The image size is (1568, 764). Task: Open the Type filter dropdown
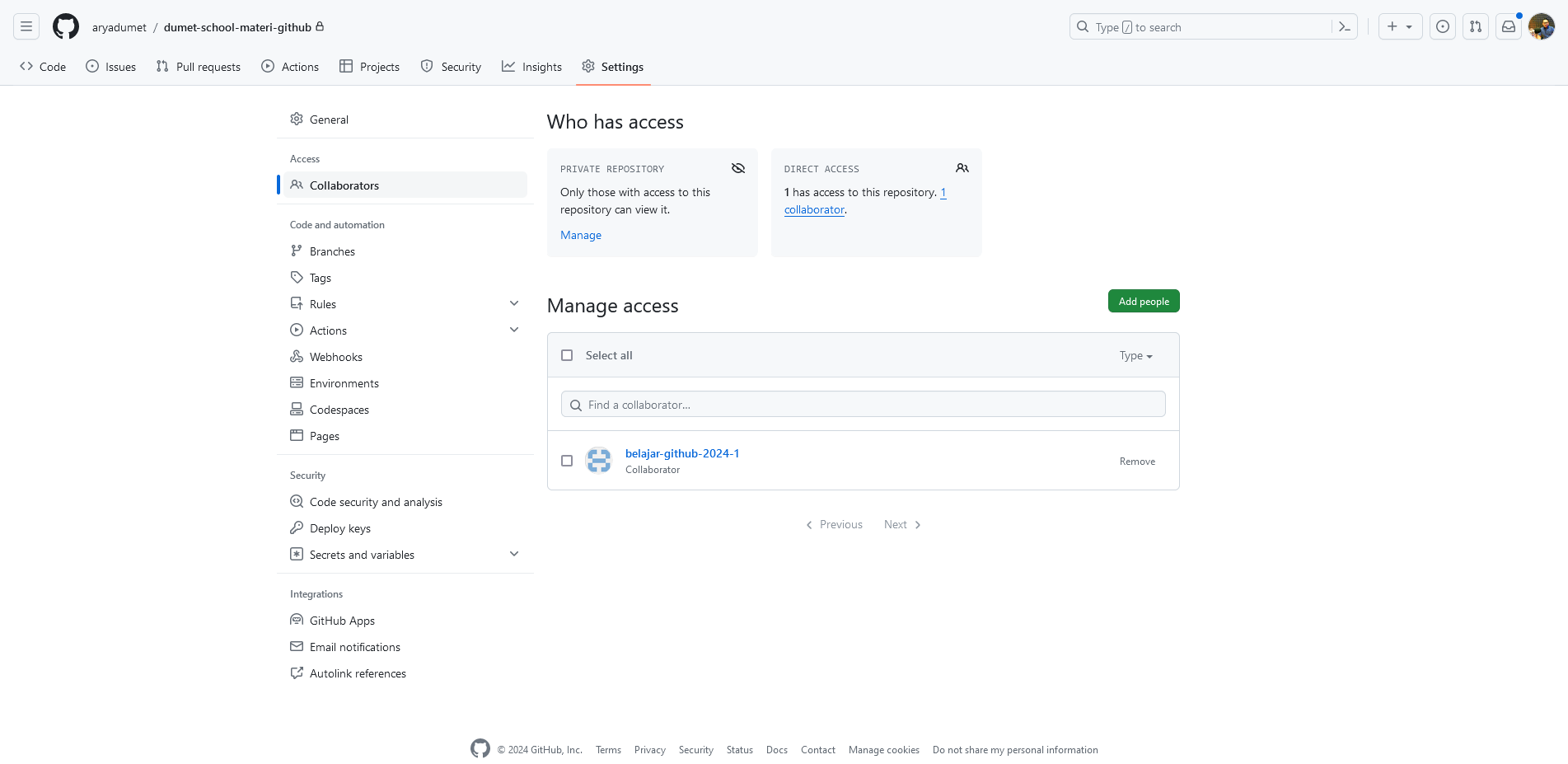(1136, 355)
